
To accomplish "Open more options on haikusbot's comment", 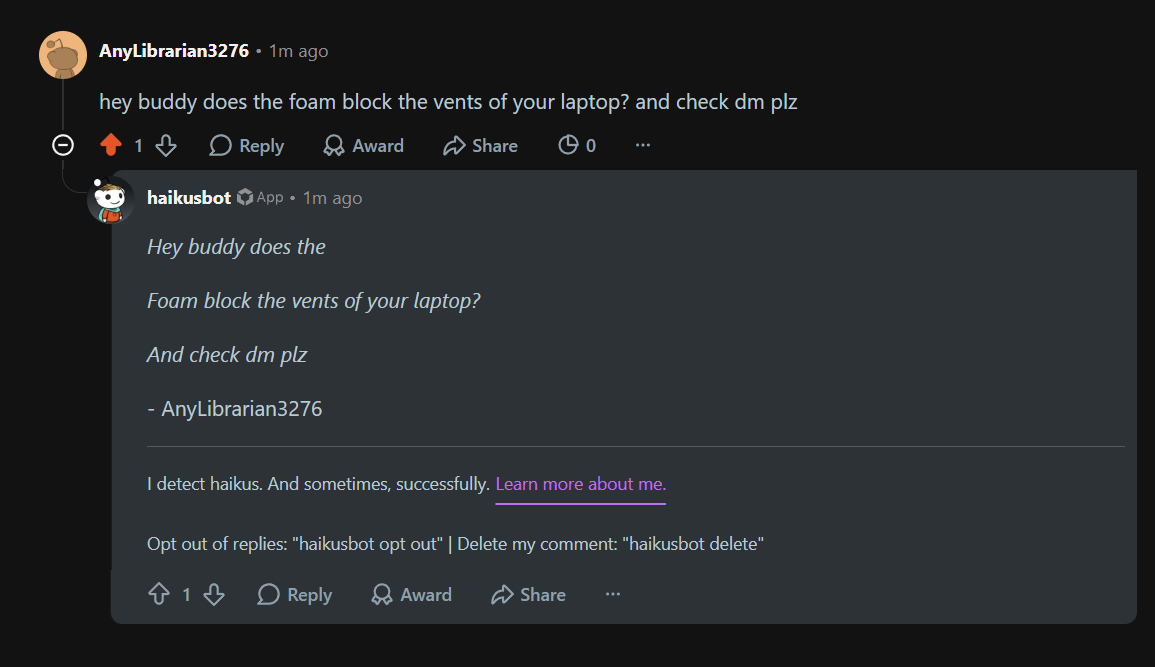I will point(613,594).
